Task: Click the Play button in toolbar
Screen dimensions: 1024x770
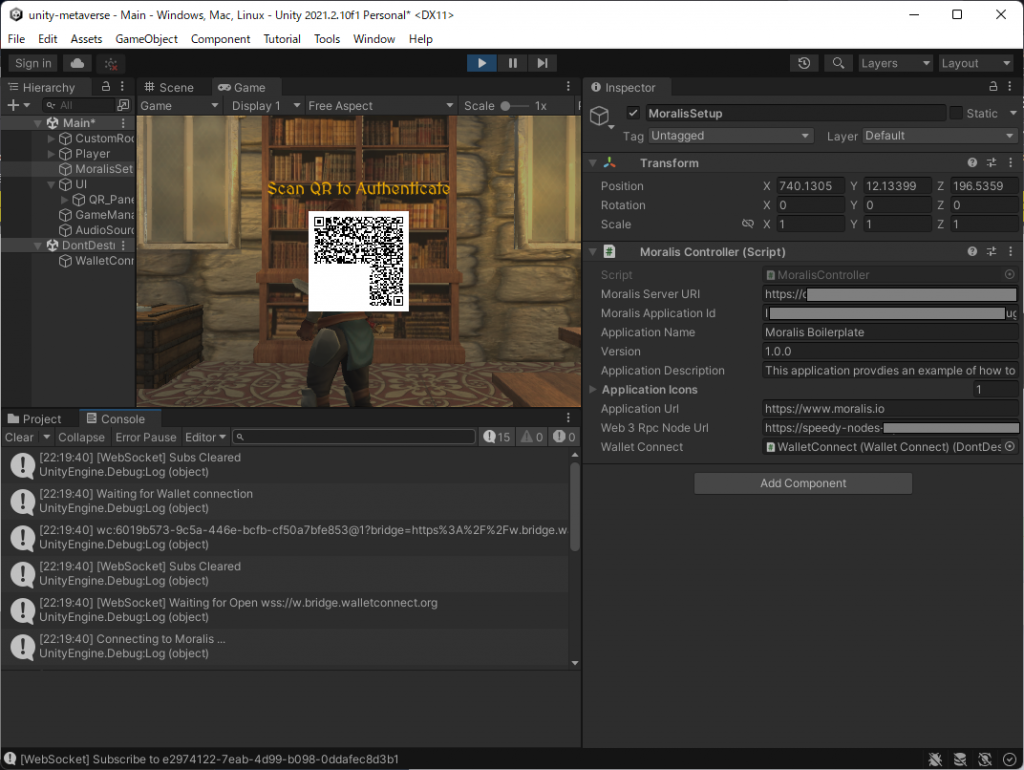Action: [481, 63]
